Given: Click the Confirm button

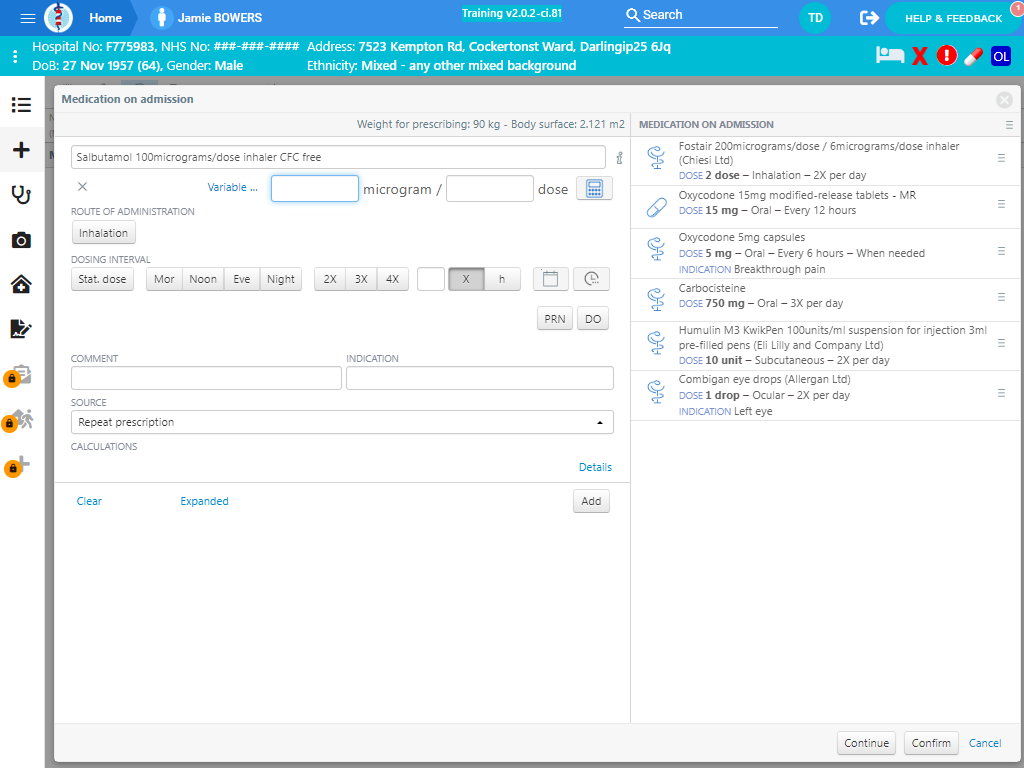Looking at the screenshot, I should click(931, 743).
